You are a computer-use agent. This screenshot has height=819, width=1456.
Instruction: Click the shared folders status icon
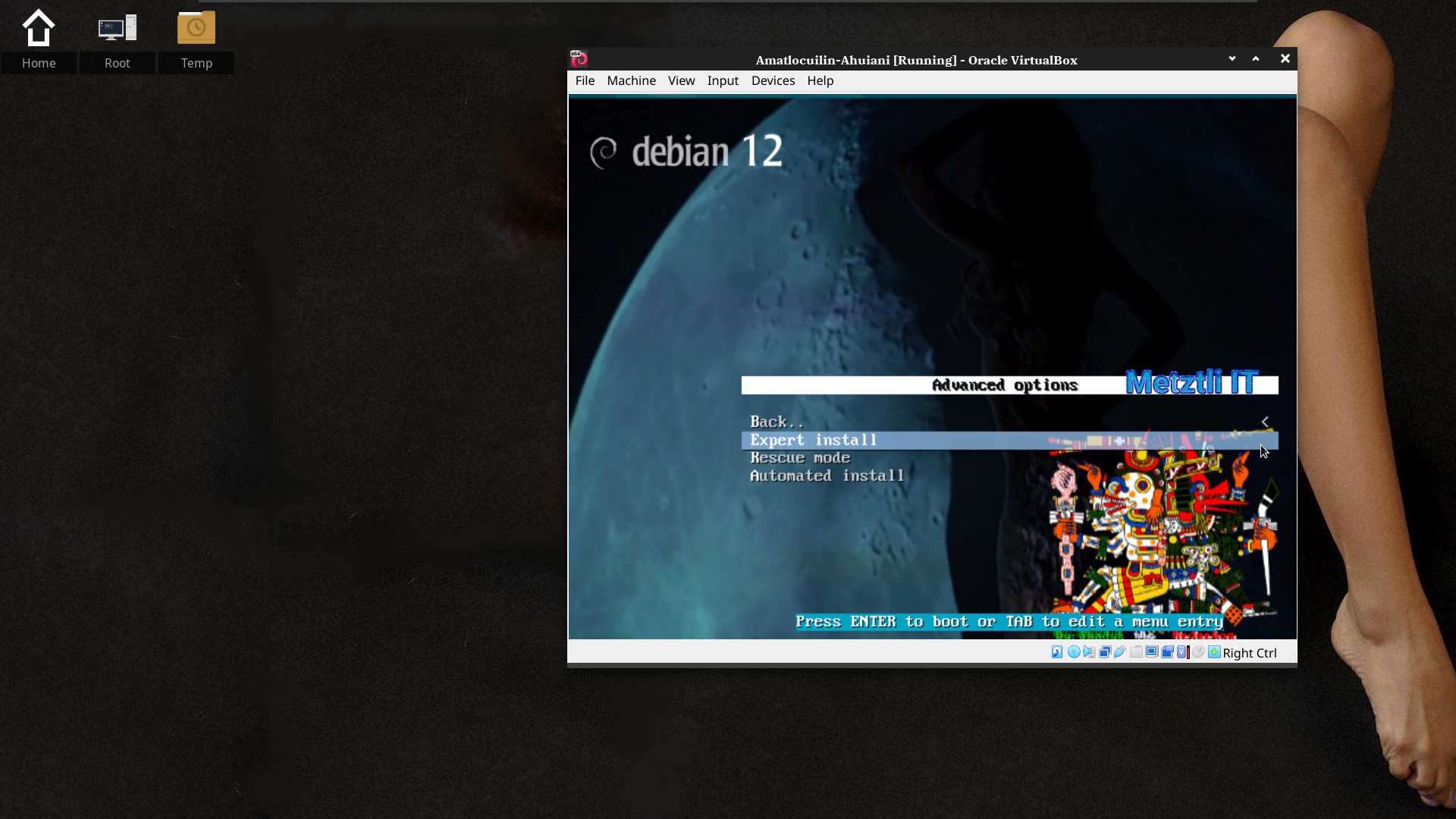point(1136,652)
